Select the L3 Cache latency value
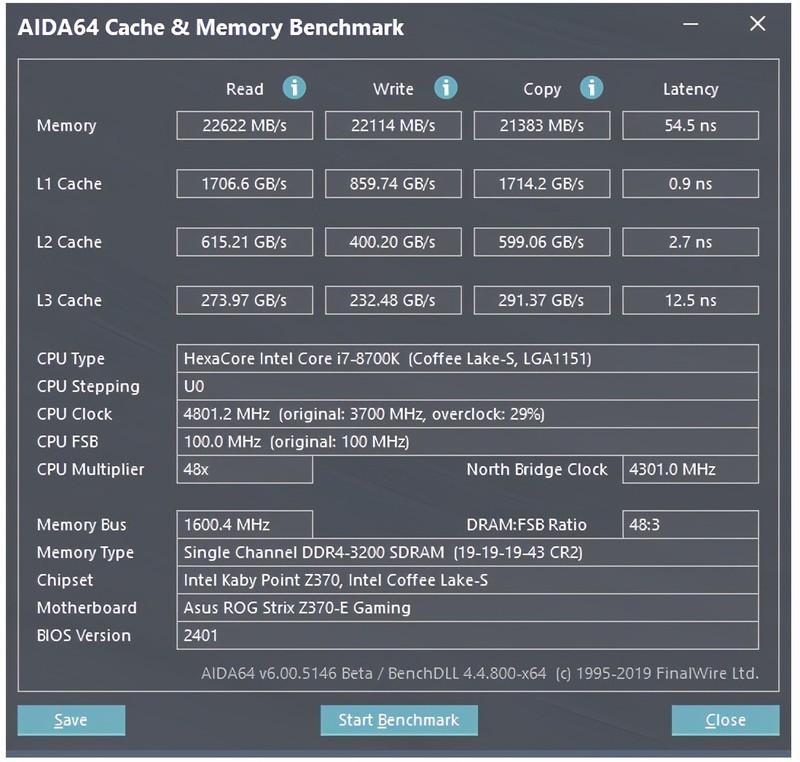 [x=691, y=300]
